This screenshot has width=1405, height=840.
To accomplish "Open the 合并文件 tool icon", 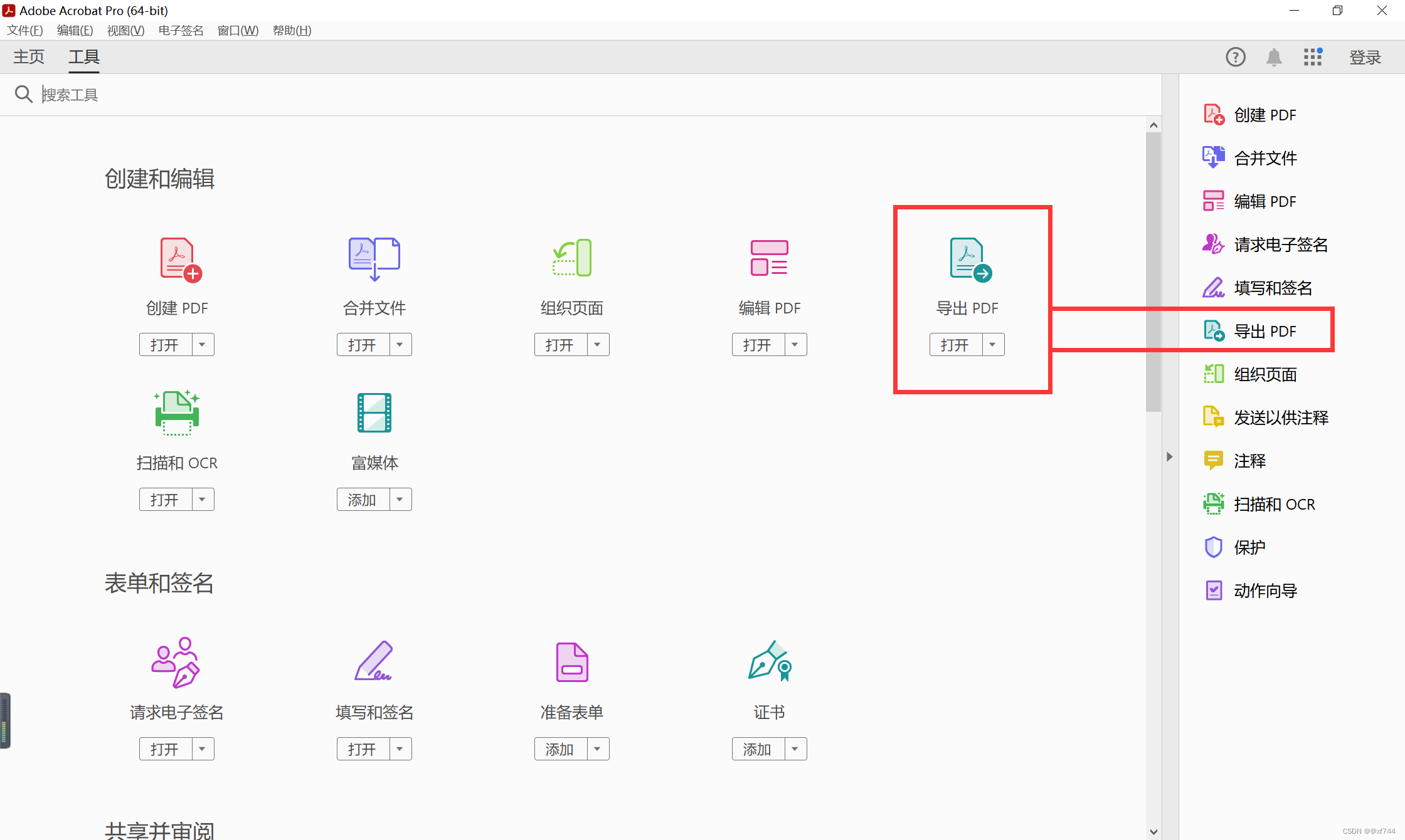I will pyautogui.click(x=374, y=258).
